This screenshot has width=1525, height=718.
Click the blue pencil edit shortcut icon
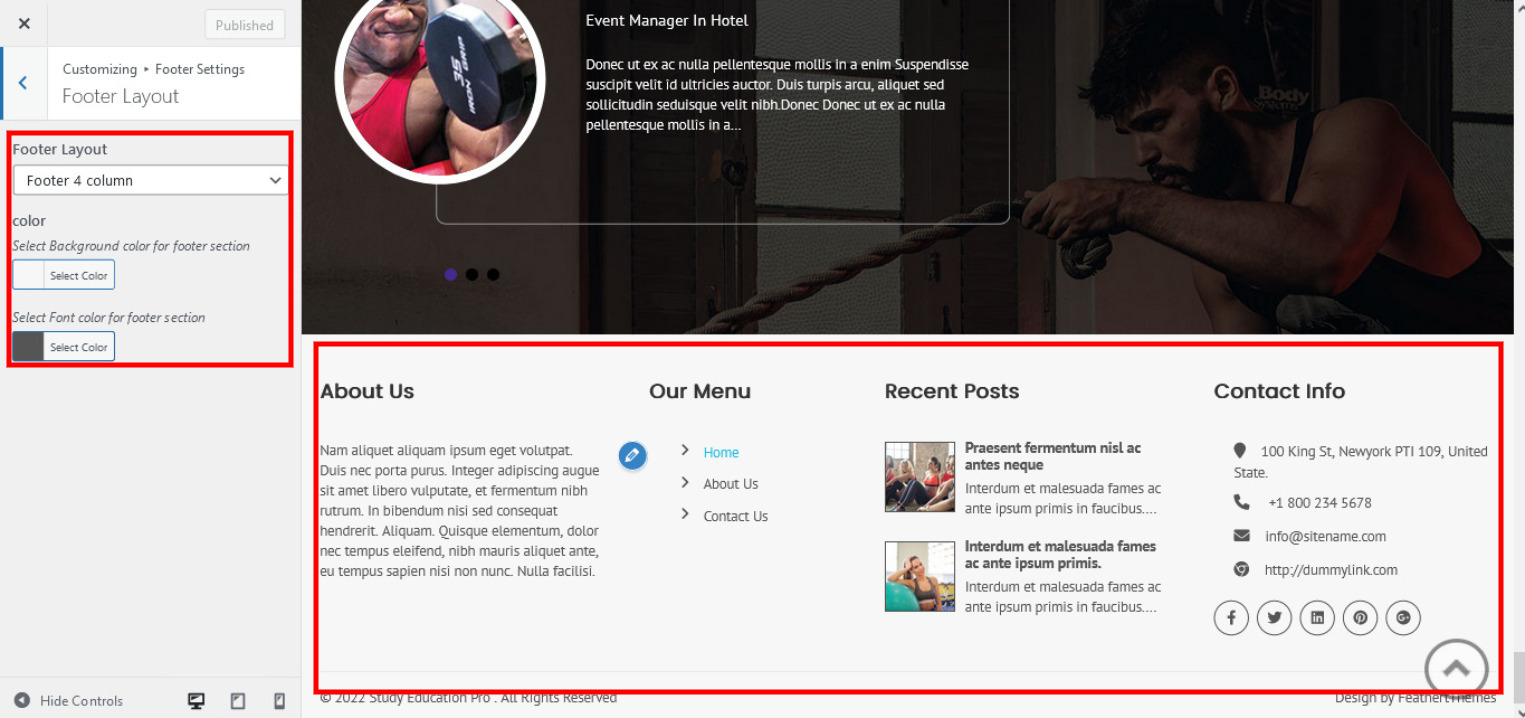click(632, 456)
